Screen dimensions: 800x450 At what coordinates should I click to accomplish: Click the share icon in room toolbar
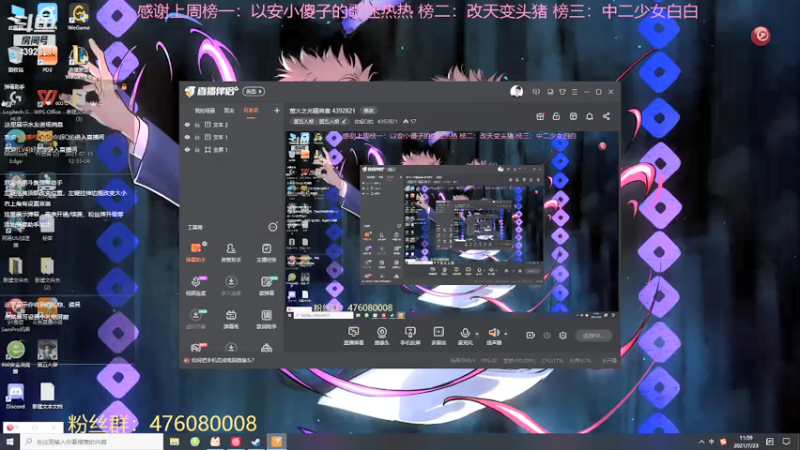(606, 116)
